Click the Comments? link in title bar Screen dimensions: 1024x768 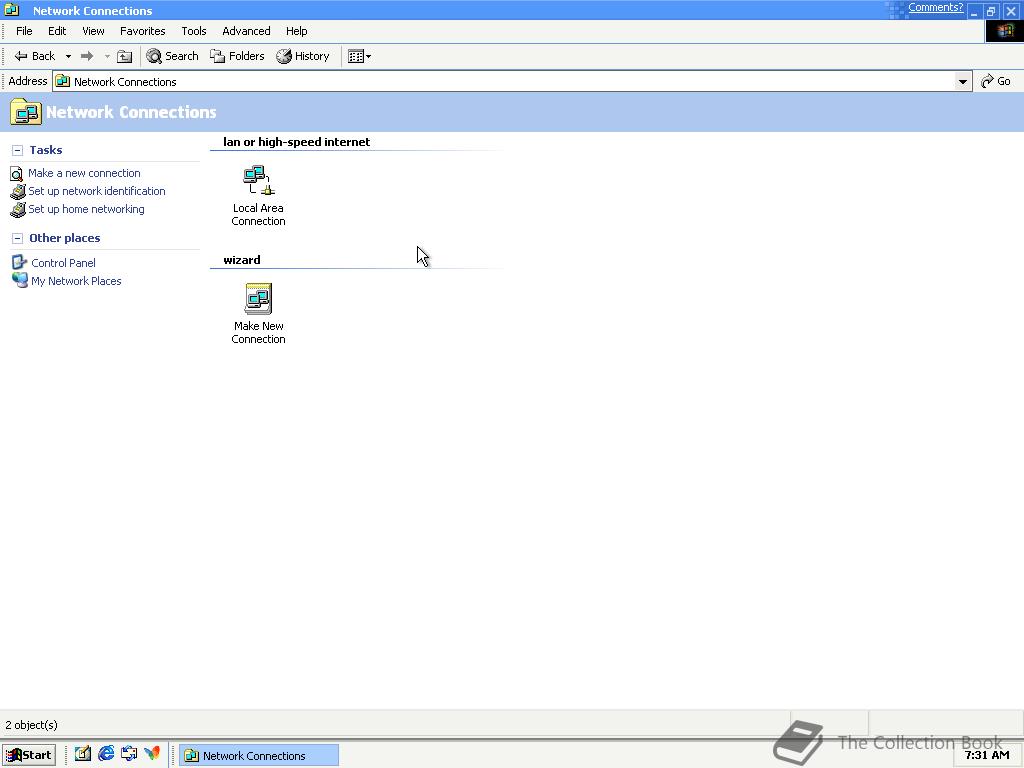click(x=935, y=7)
